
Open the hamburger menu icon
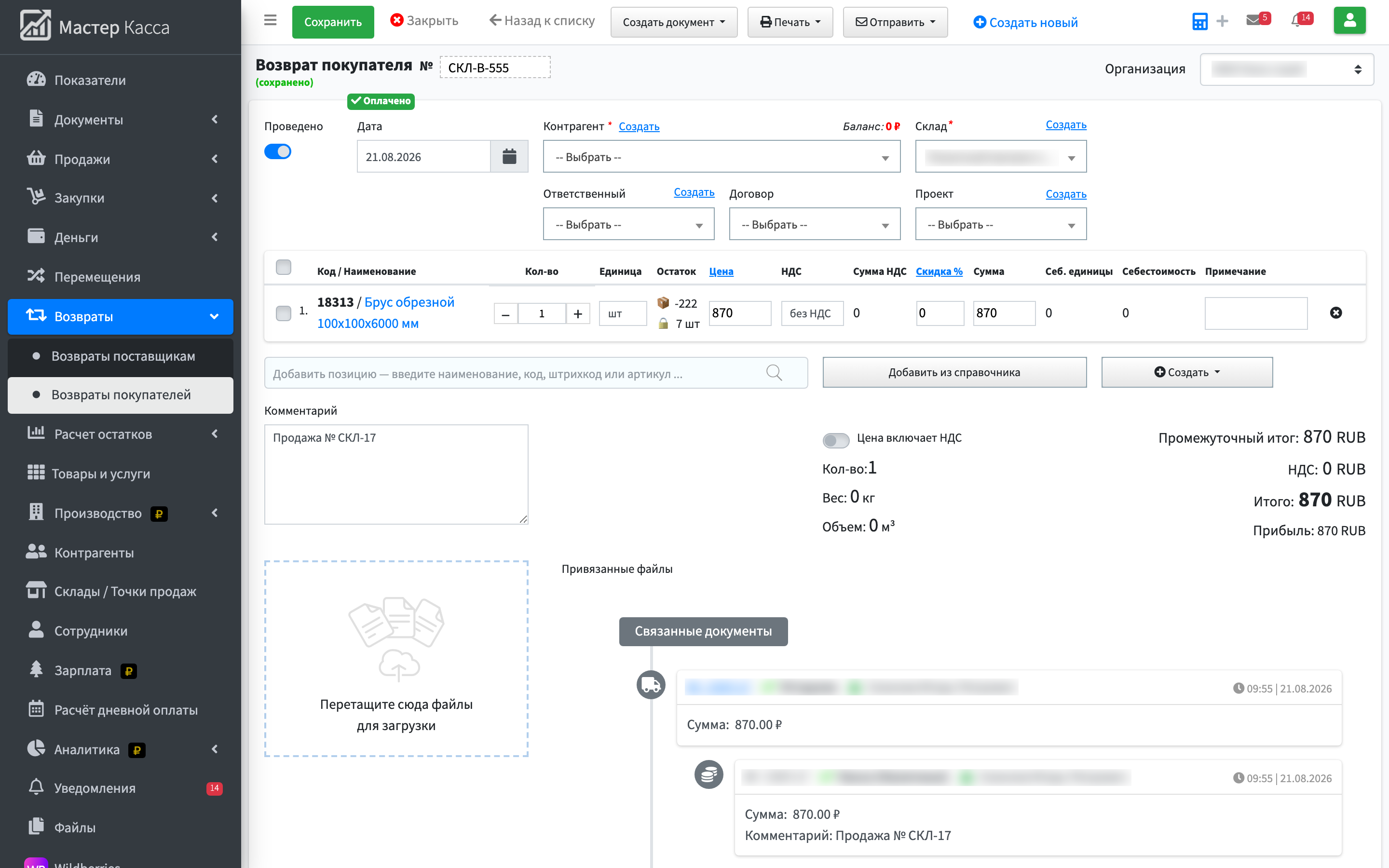coord(271,21)
